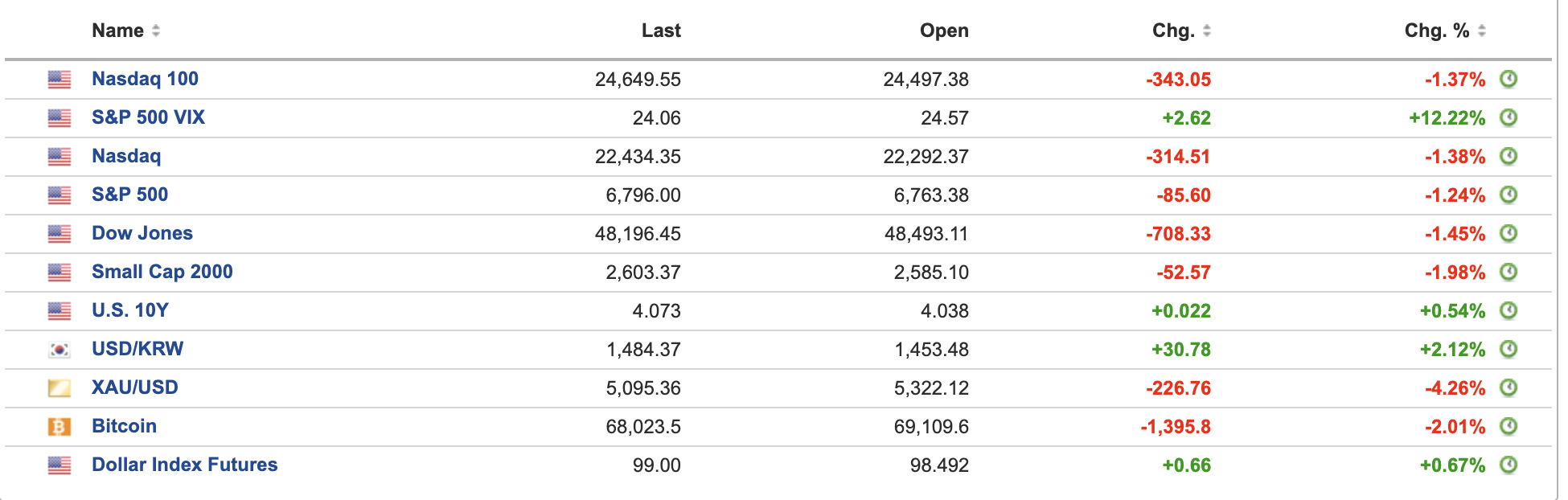
Task: Open the U.S. 10Y bond link
Action: pos(130,310)
